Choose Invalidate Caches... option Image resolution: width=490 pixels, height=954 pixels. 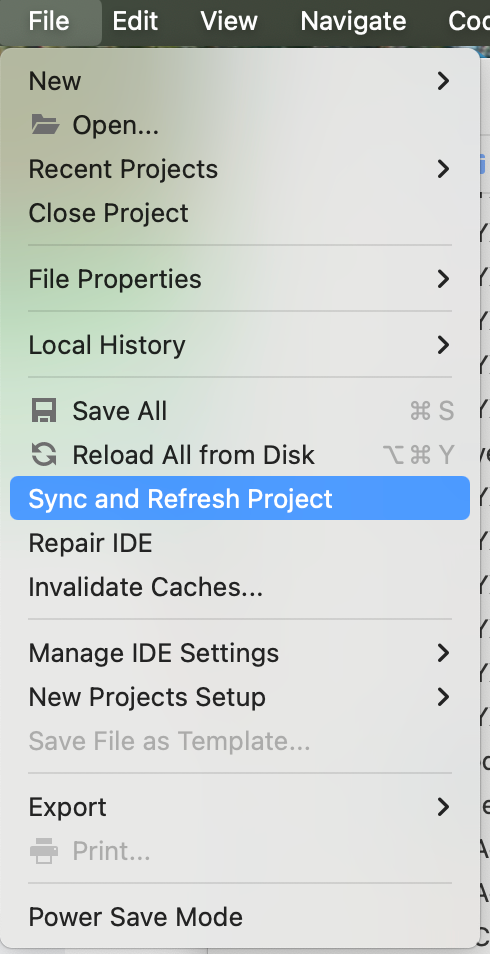pos(240,587)
